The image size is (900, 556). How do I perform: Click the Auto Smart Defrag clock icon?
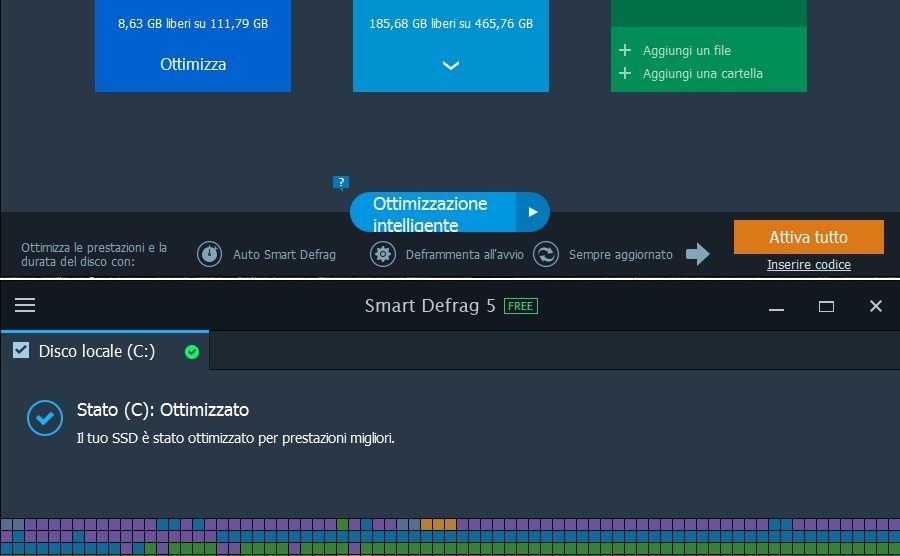coord(210,254)
